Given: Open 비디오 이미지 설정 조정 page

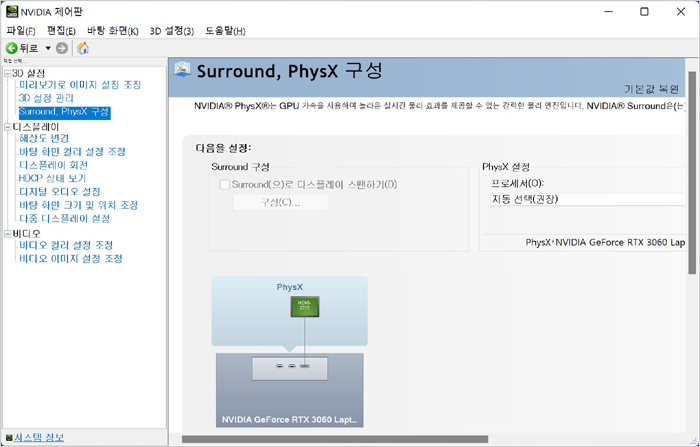Looking at the screenshot, I should (71, 259).
